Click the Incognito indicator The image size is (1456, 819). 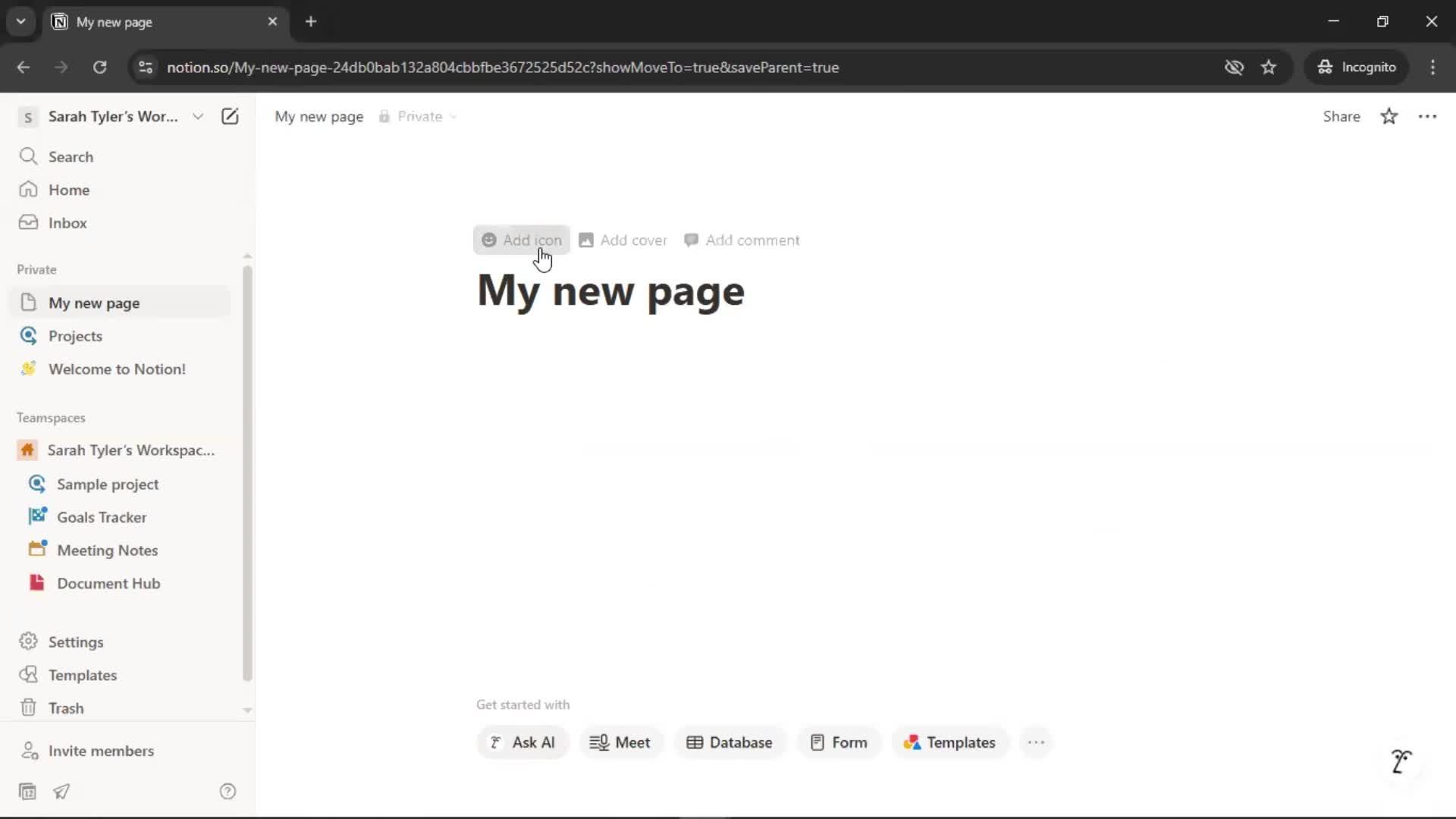pos(1357,67)
